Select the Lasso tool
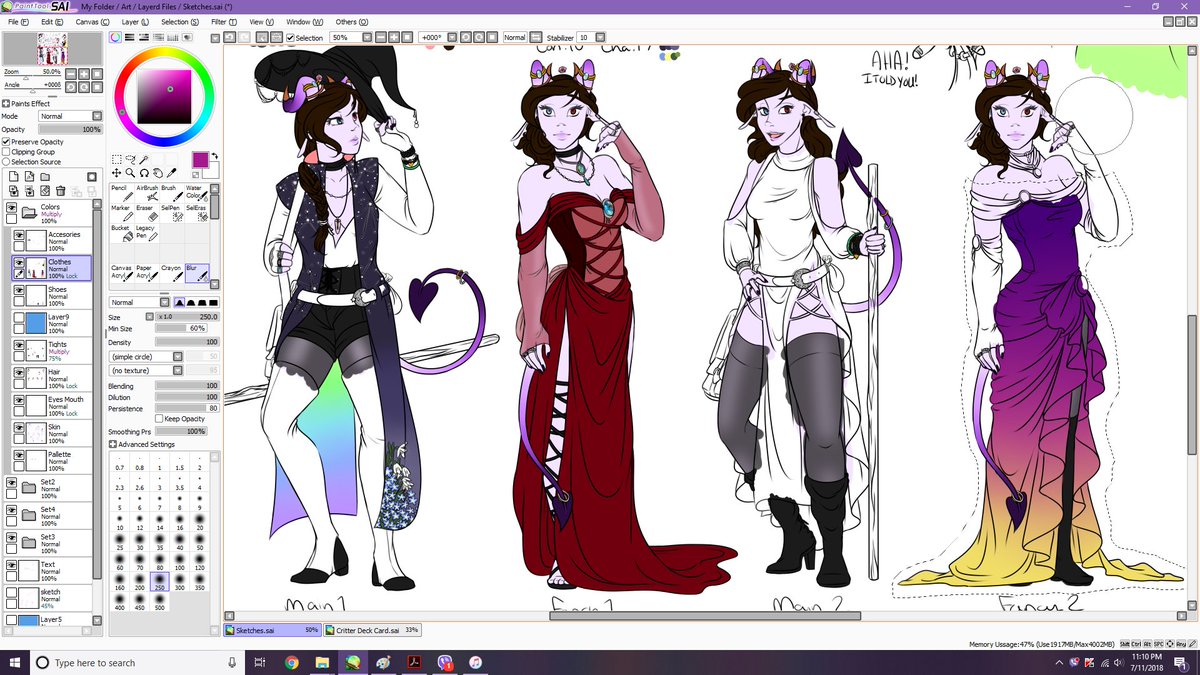 pos(130,158)
